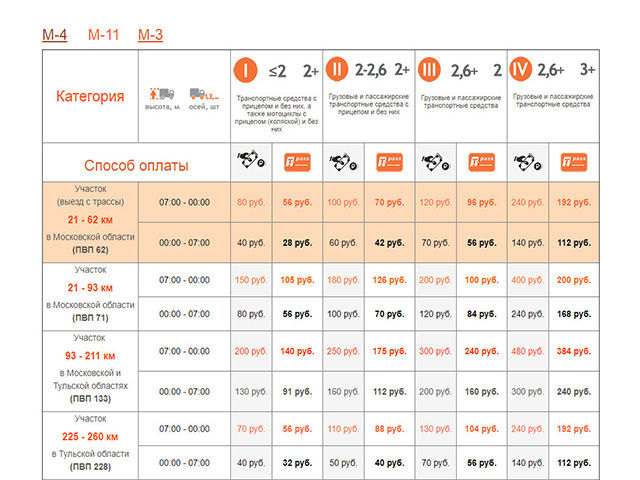Click the '175 руб.' price cell
This screenshot has height=480, width=640.
click(389, 351)
